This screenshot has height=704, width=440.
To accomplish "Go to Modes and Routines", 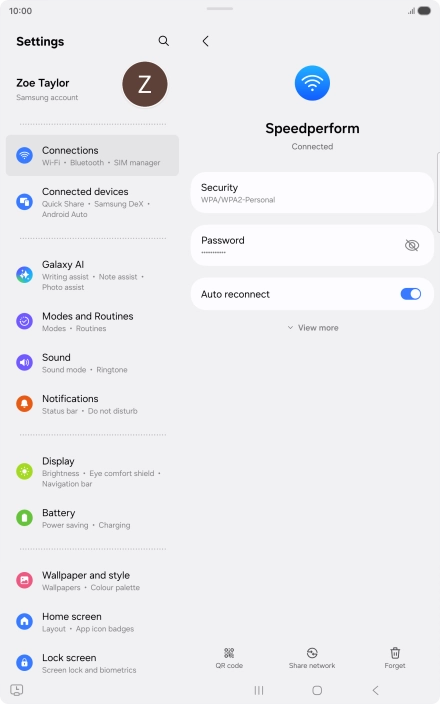I will (92, 321).
